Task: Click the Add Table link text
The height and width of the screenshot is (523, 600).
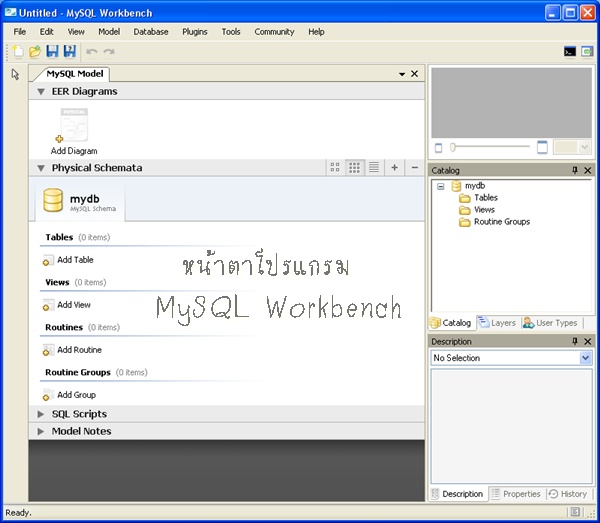Action: point(75,260)
